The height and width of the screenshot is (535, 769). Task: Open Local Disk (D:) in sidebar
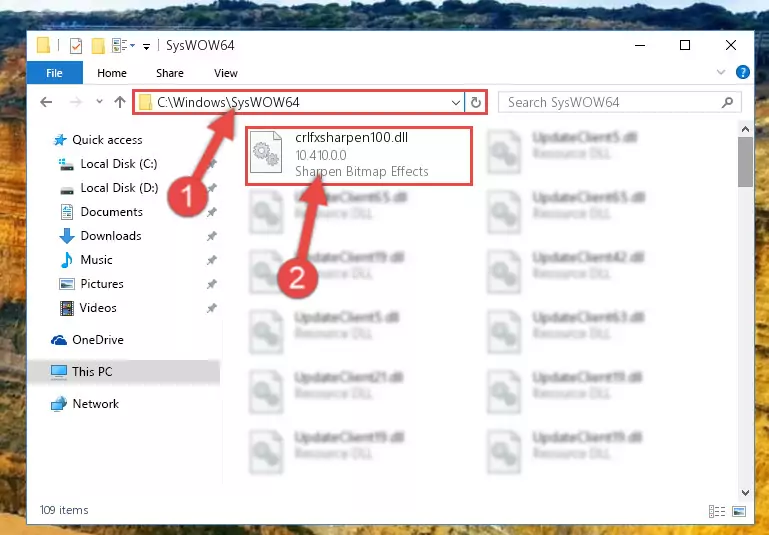pos(119,188)
